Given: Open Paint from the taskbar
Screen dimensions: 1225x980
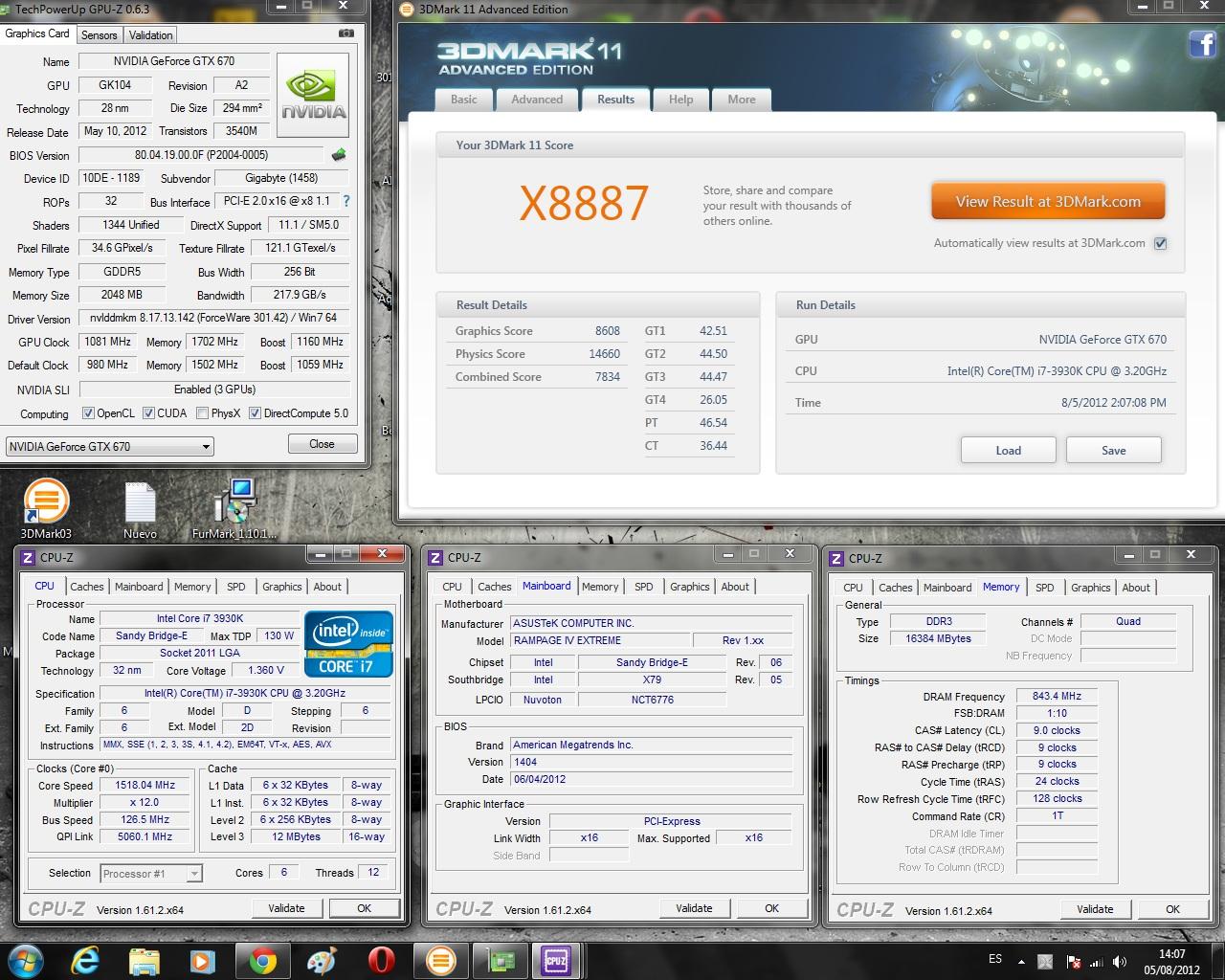Looking at the screenshot, I should click(x=322, y=960).
